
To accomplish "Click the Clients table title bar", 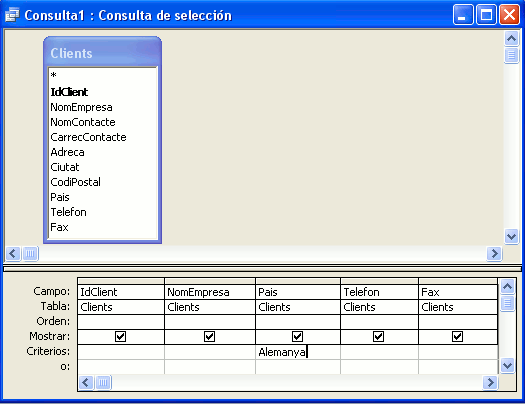I will [x=102, y=53].
